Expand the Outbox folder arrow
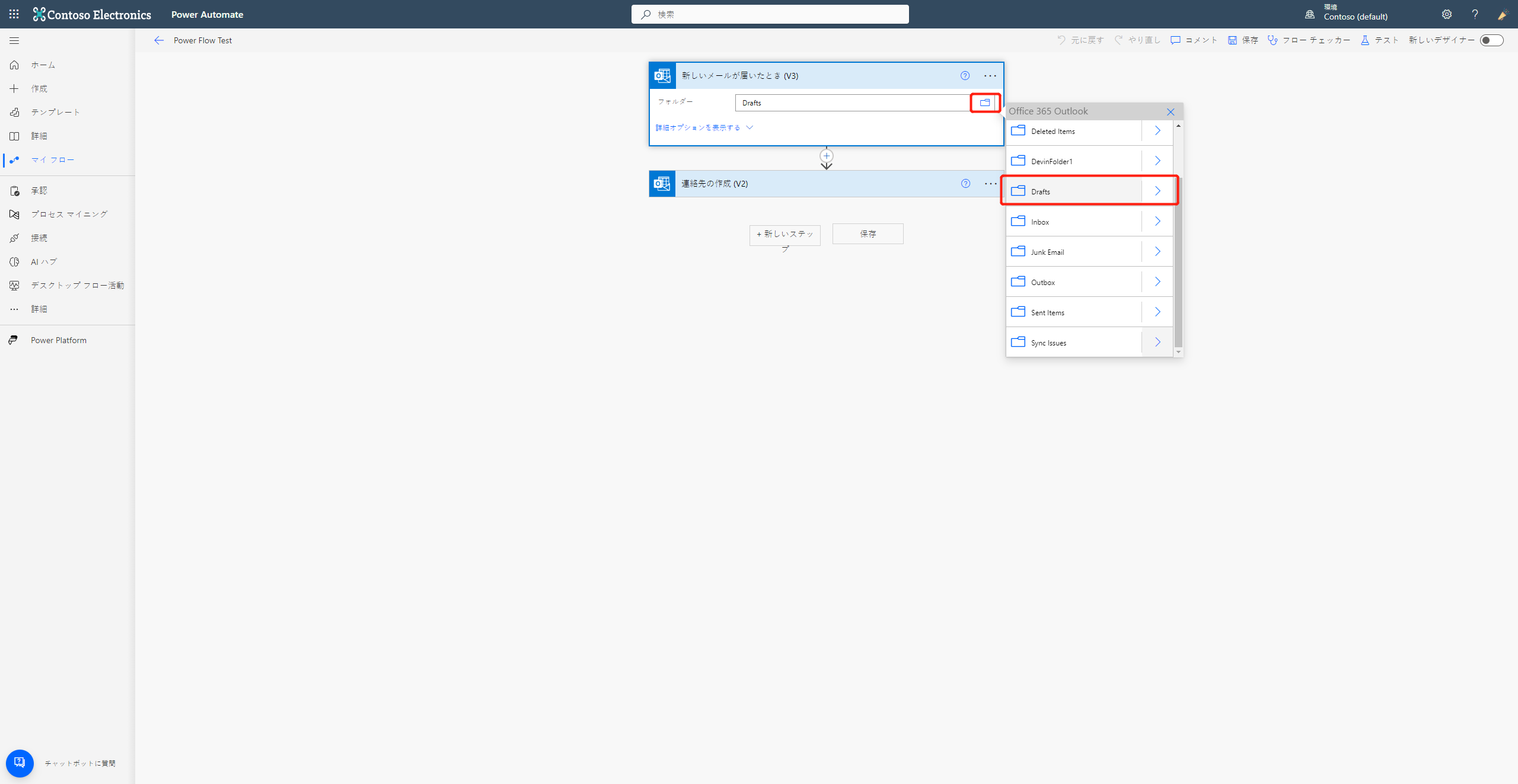The width and height of the screenshot is (1518, 784). pyautogui.click(x=1157, y=282)
